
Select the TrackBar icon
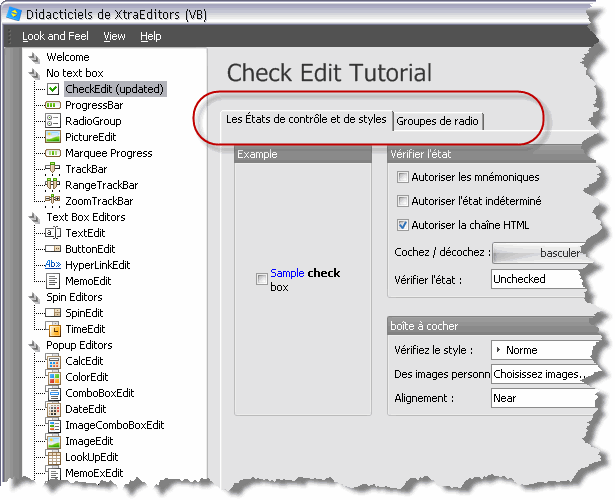pyautogui.click(x=54, y=169)
